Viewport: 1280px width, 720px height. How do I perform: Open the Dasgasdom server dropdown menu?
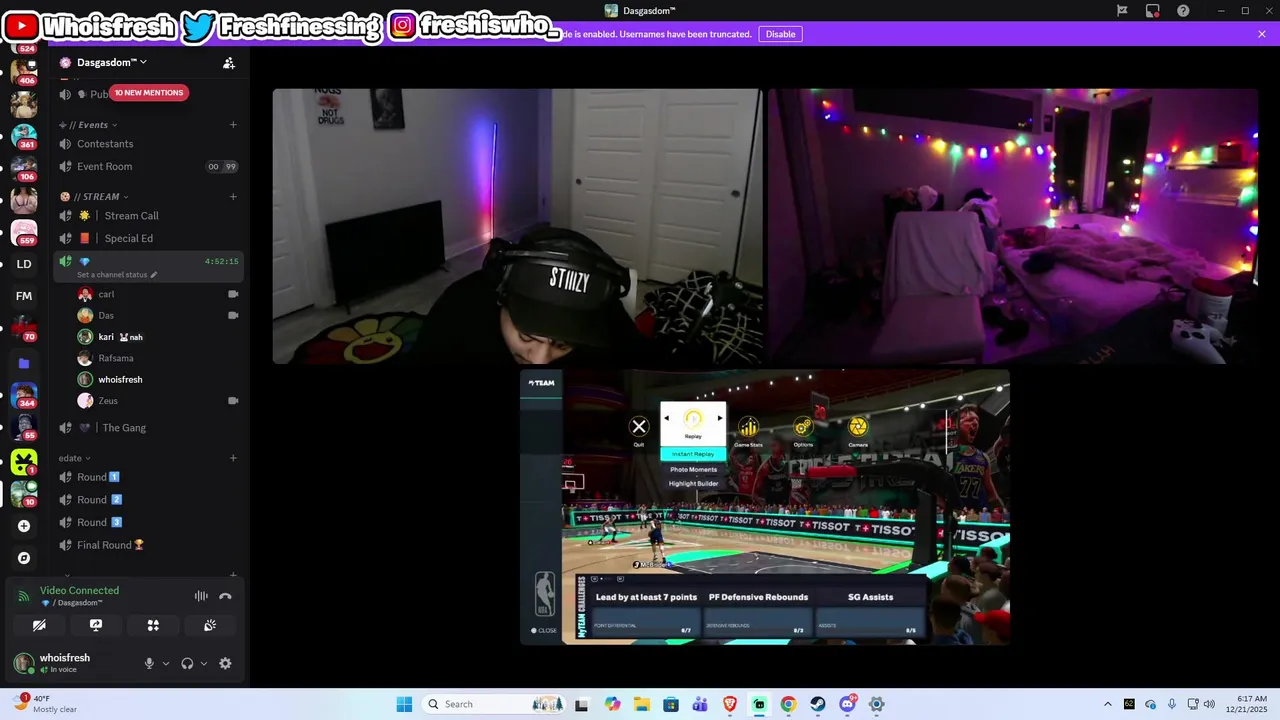click(x=111, y=63)
